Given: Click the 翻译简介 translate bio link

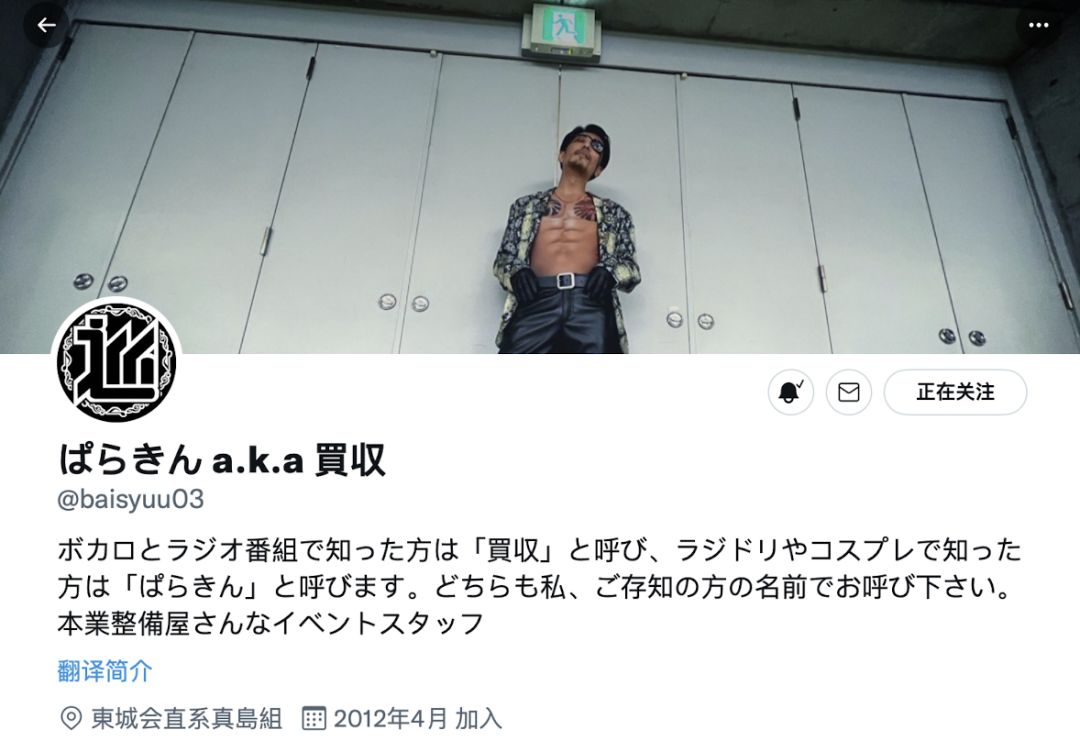Looking at the screenshot, I should tap(105, 670).
